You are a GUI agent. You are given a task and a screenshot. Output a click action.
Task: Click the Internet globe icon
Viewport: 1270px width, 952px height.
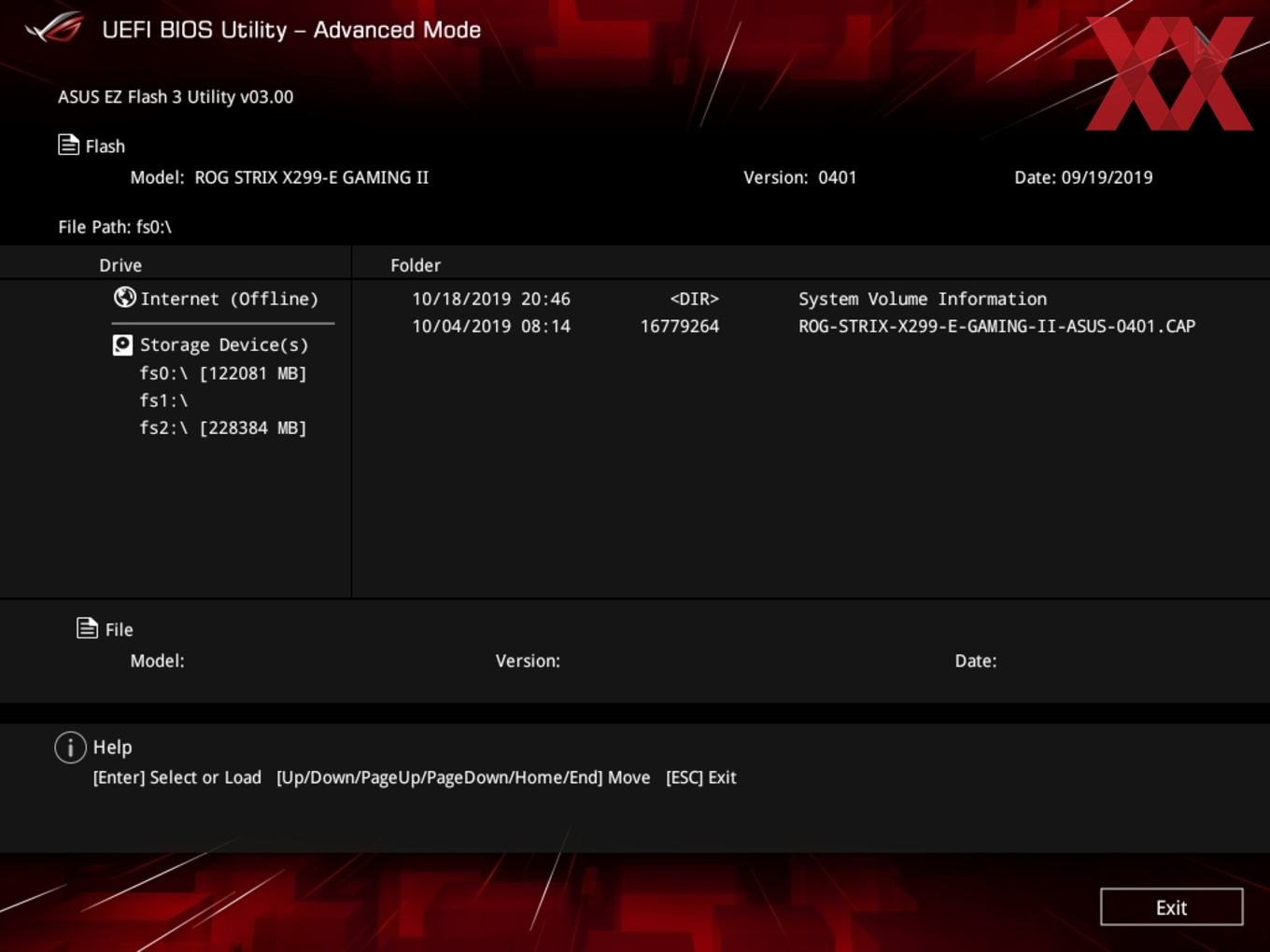pyautogui.click(x=124, y=297)
